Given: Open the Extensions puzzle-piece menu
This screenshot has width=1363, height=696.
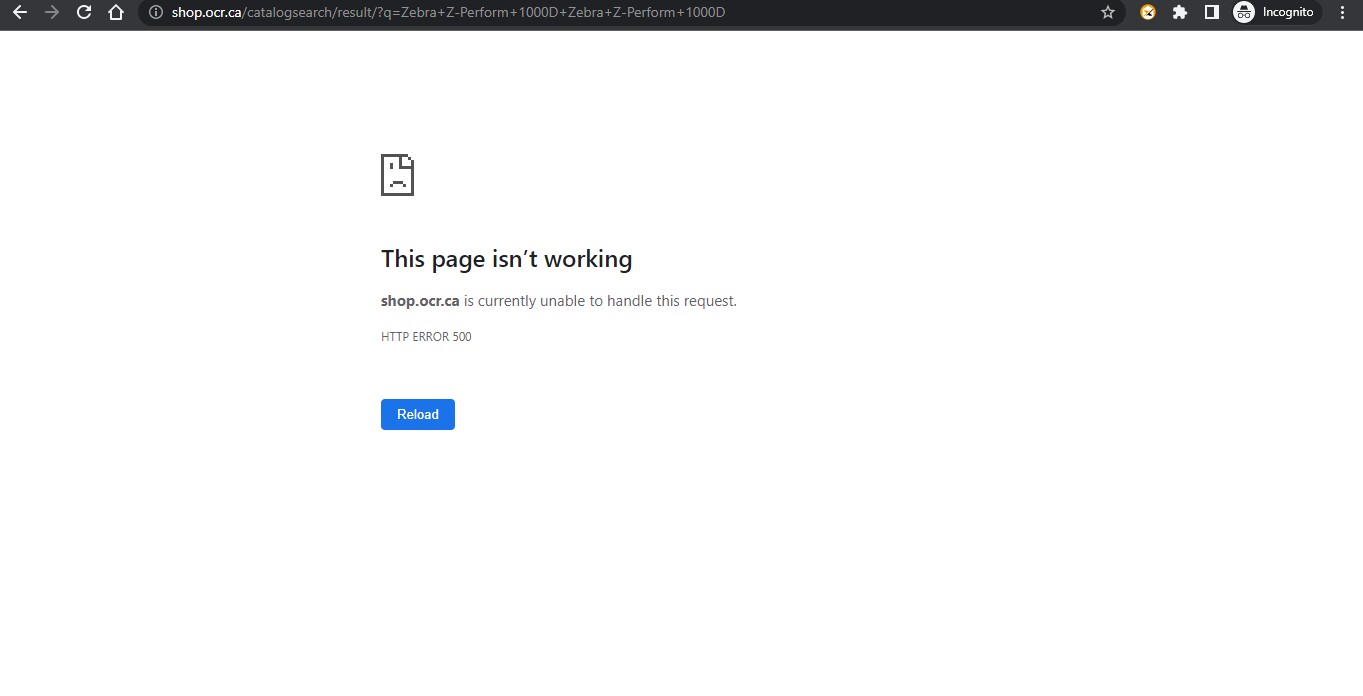Looking at the screenshot, I should [1179, 12].
